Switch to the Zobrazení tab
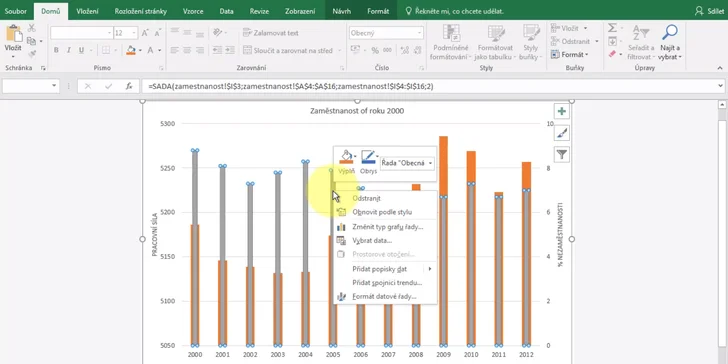 pos(300,11)
